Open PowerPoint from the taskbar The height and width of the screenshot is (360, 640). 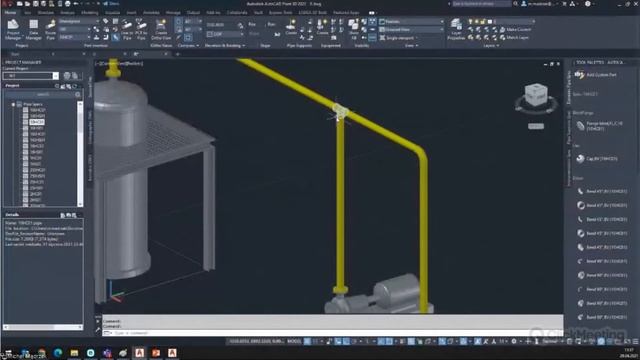tap(156, 353)
